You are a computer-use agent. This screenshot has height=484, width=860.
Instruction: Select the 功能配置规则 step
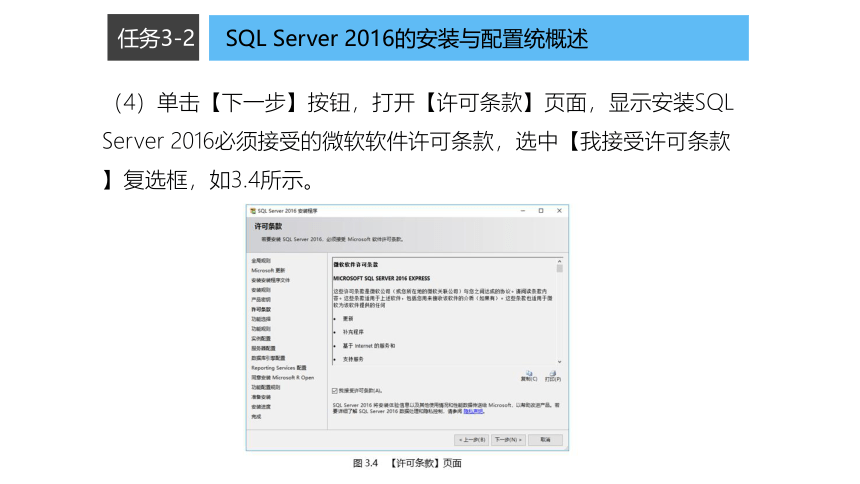[x=265, y=387]
